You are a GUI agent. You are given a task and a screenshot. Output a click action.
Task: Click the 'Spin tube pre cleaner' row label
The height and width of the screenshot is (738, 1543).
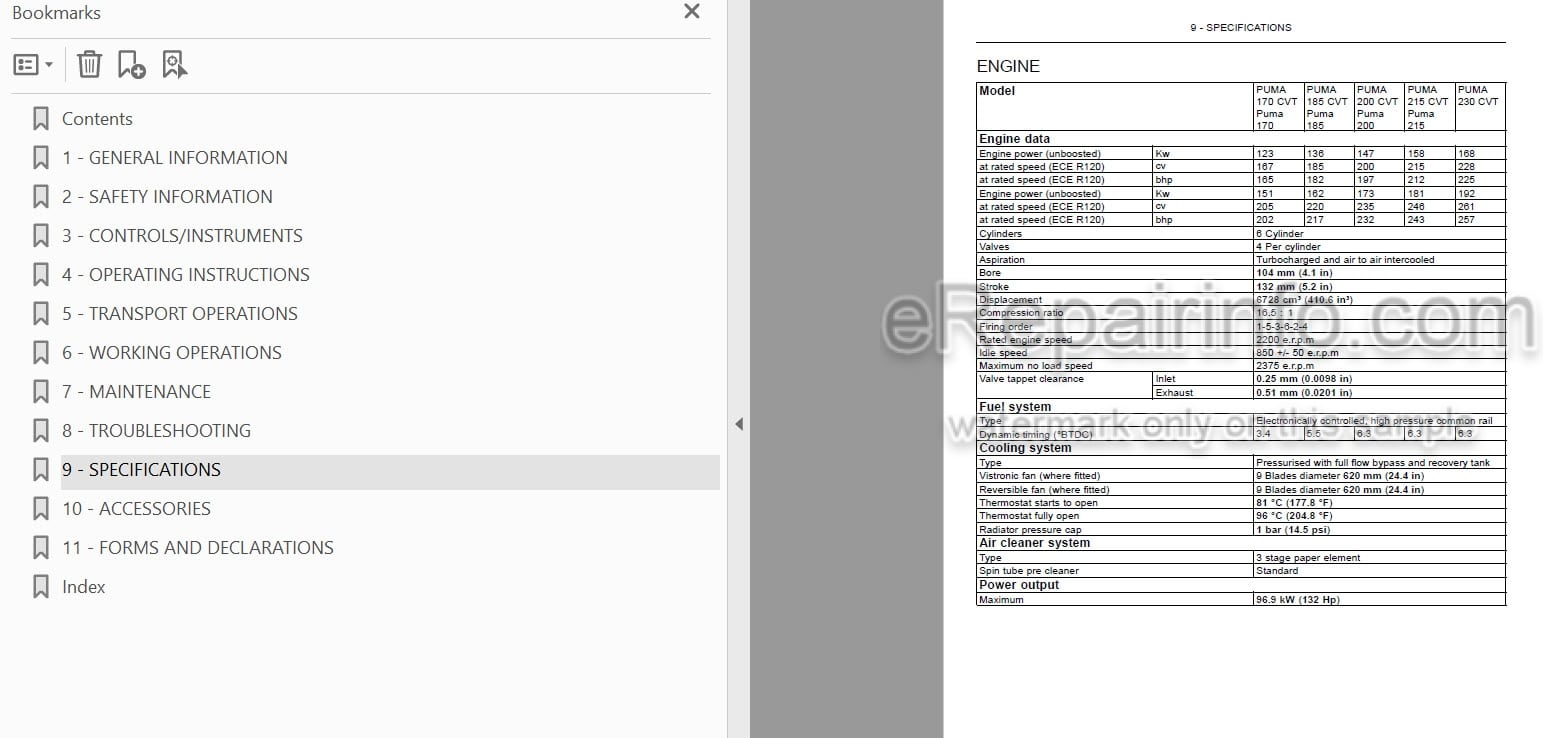1029,571
